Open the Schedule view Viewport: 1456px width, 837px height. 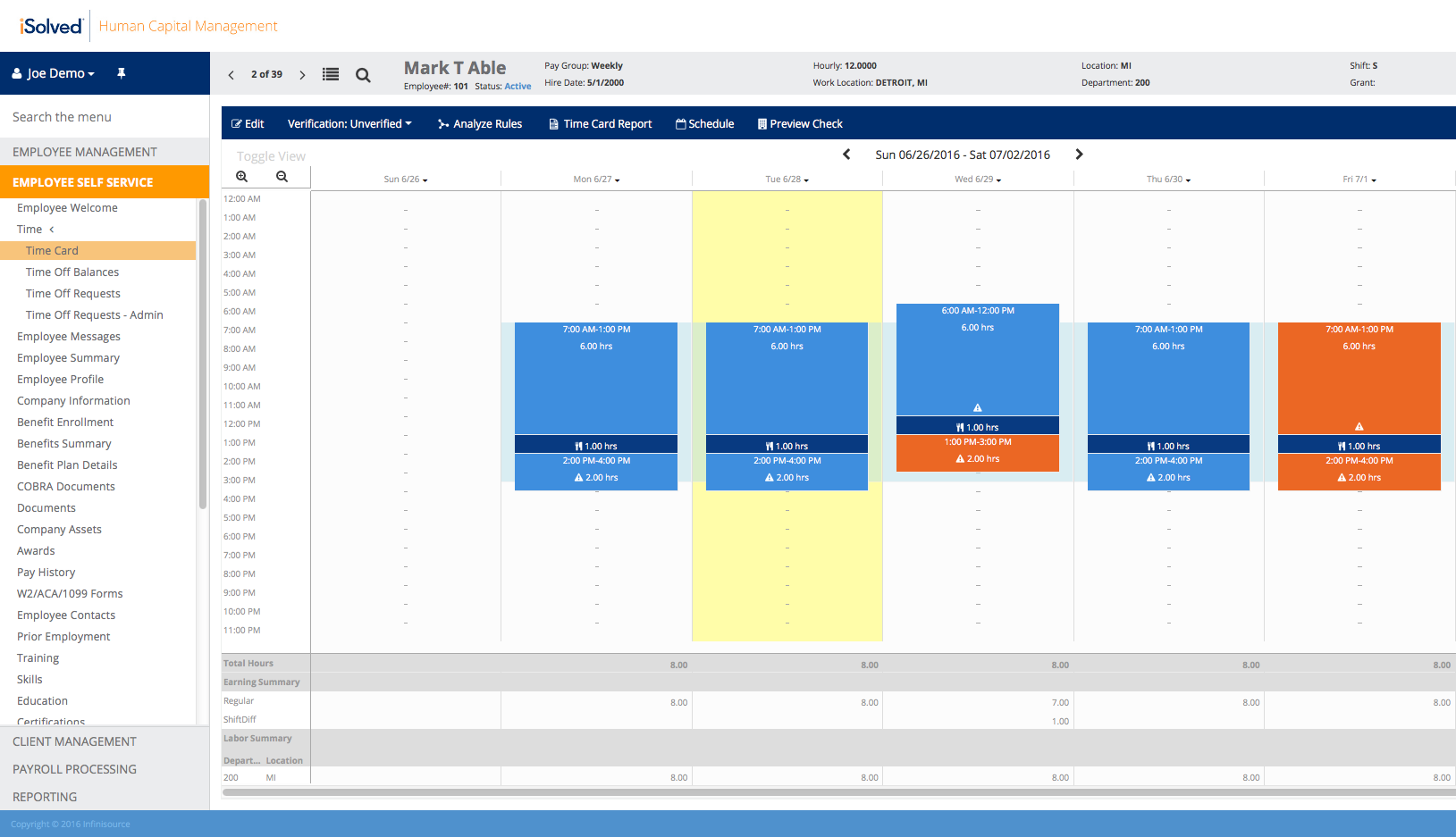pyautogui.click(x=705, y=124)
